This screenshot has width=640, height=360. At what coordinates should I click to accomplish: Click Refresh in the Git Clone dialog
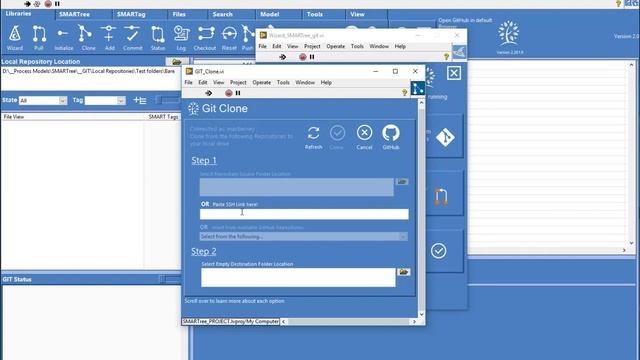tap(313, 138)
